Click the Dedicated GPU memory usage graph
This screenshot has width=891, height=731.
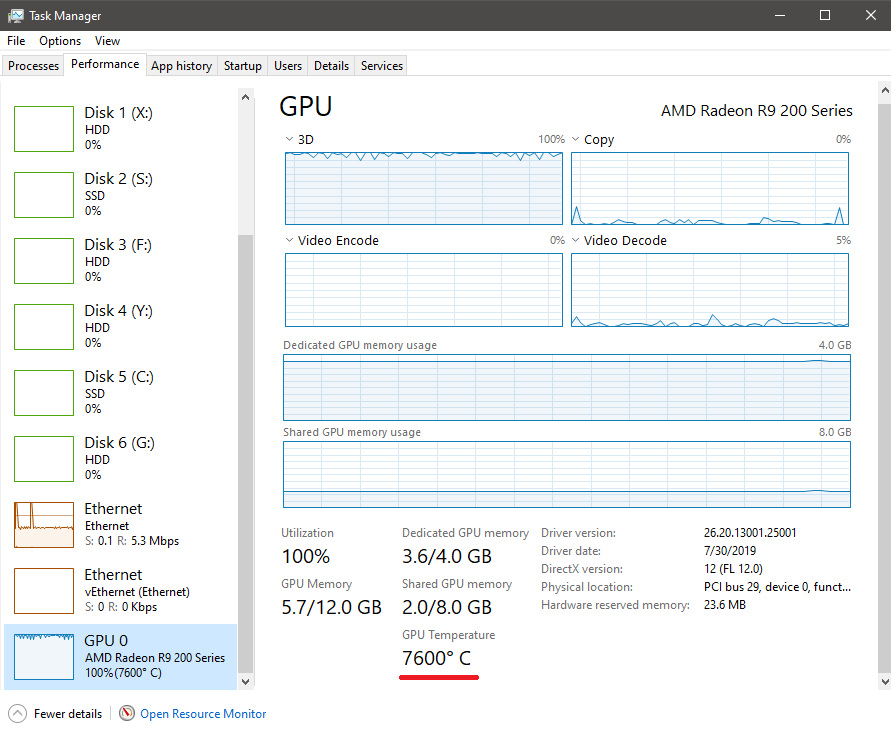[x=567, y=388]
